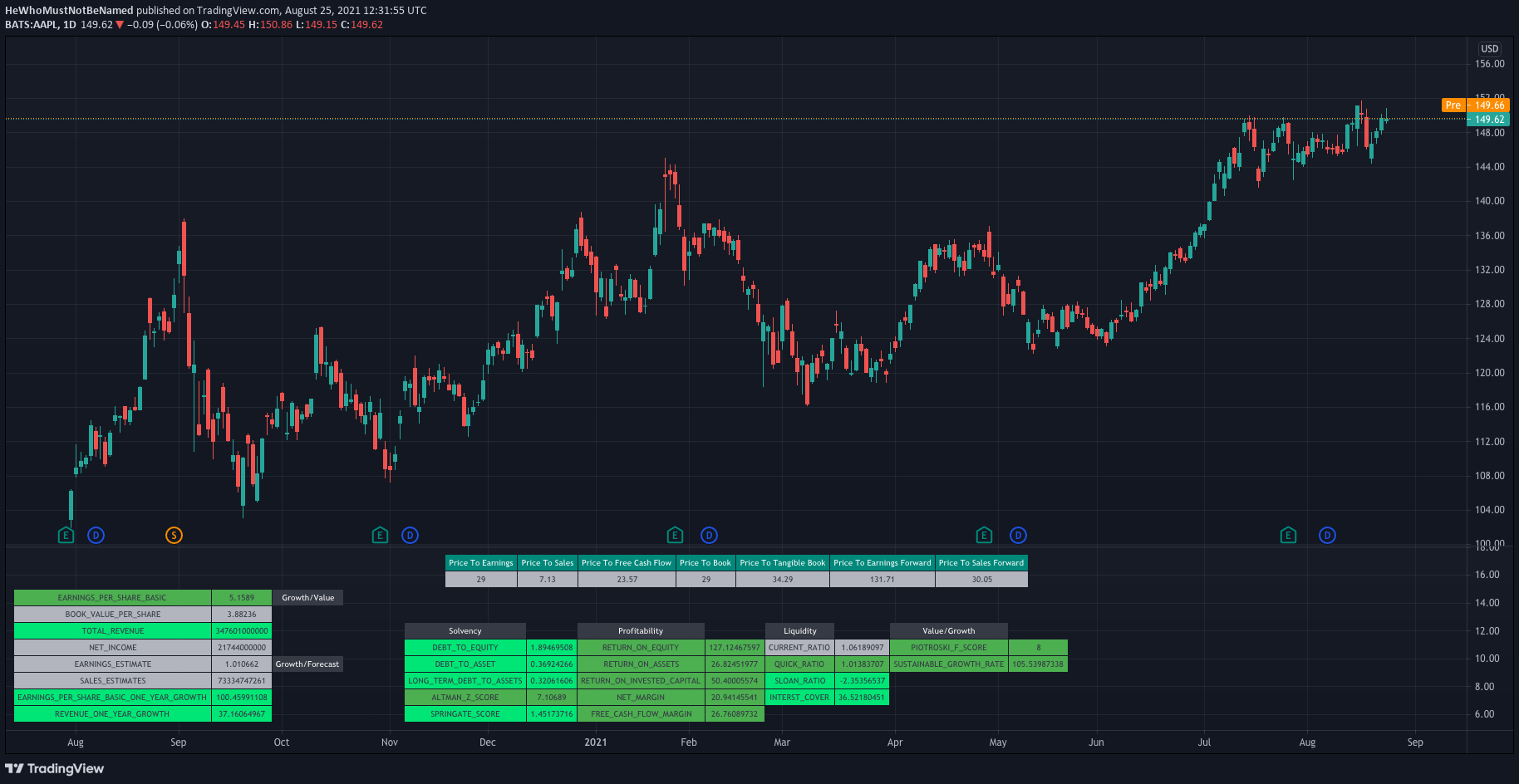Click the orange split S marker
The image size is (1519, 784).
174,536
